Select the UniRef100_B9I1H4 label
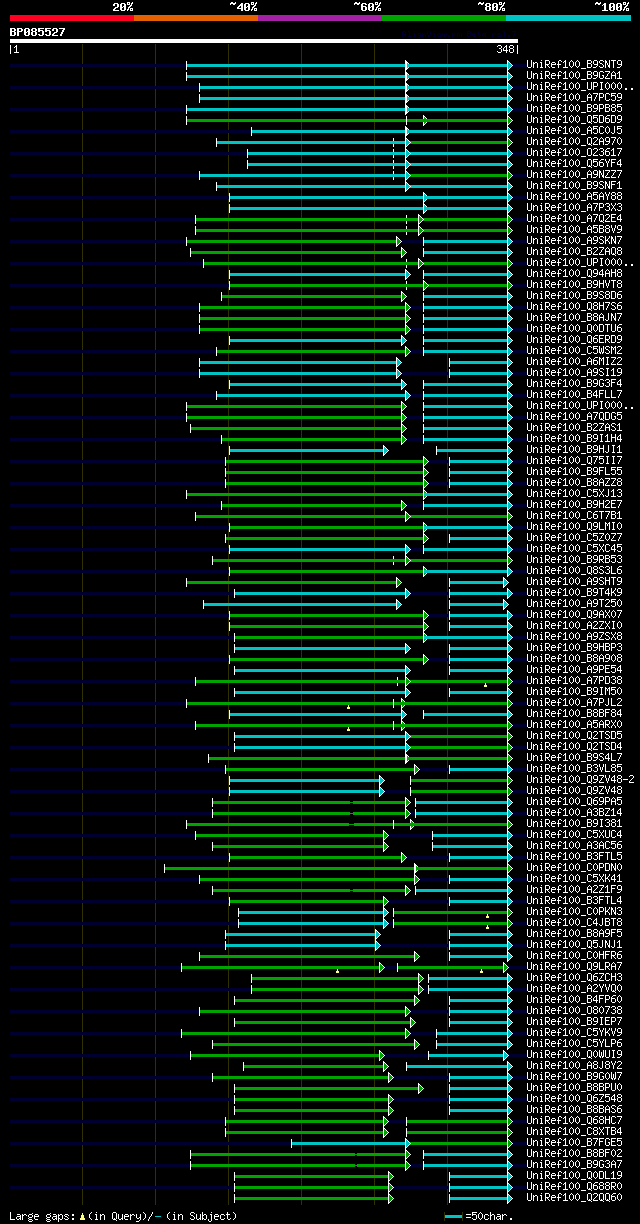640x1224 pixels. (574, 438)
